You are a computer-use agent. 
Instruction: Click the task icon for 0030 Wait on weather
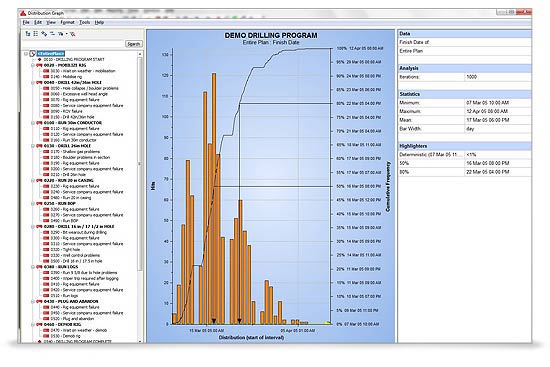tap(46, 71)
